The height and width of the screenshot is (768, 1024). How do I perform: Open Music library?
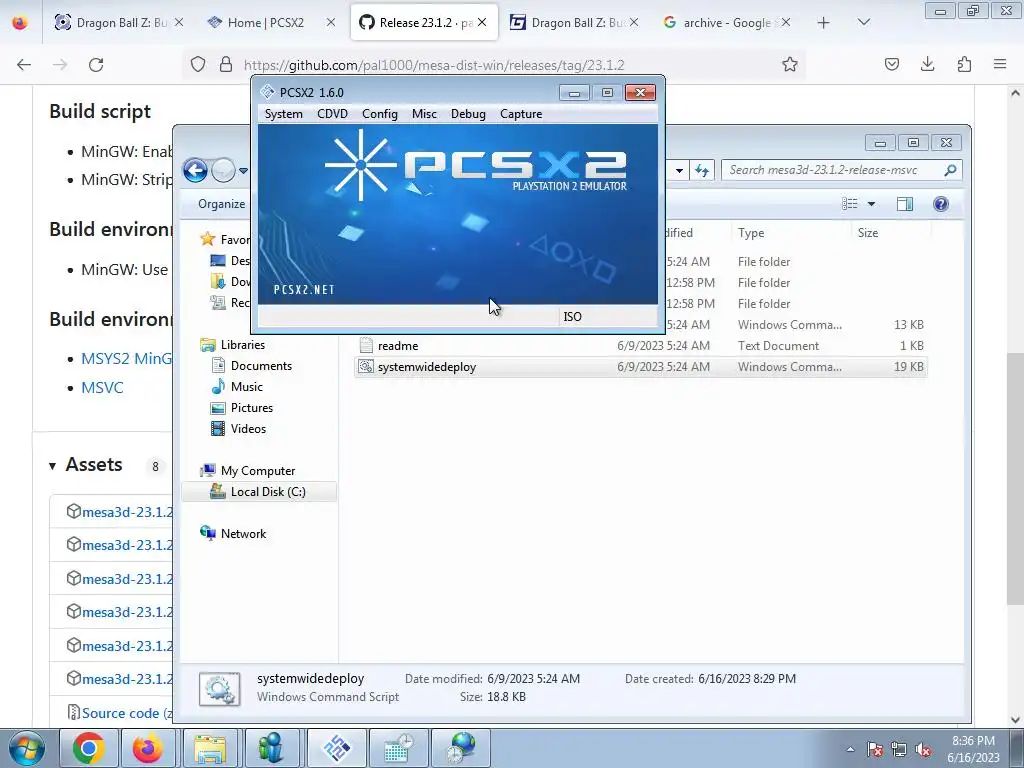coord(246,387)
